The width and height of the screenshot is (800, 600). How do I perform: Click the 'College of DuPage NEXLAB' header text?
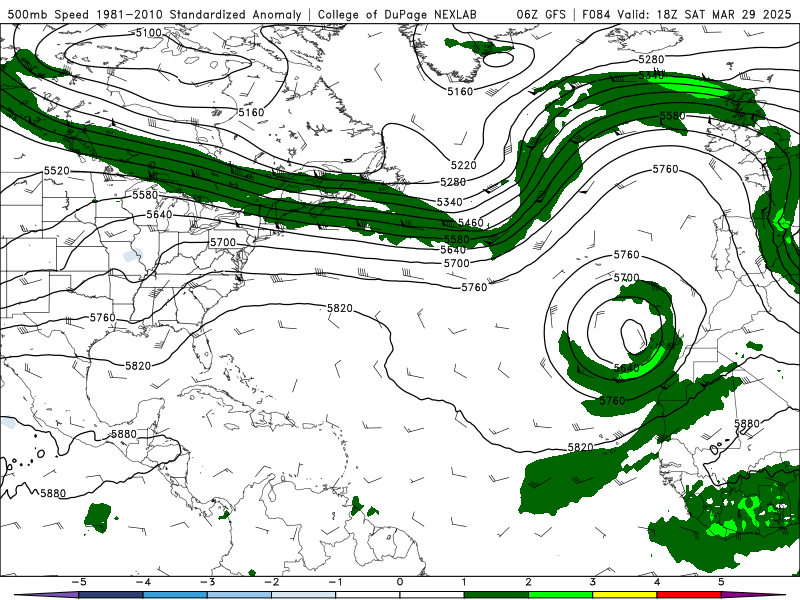[x=397, y=14]
